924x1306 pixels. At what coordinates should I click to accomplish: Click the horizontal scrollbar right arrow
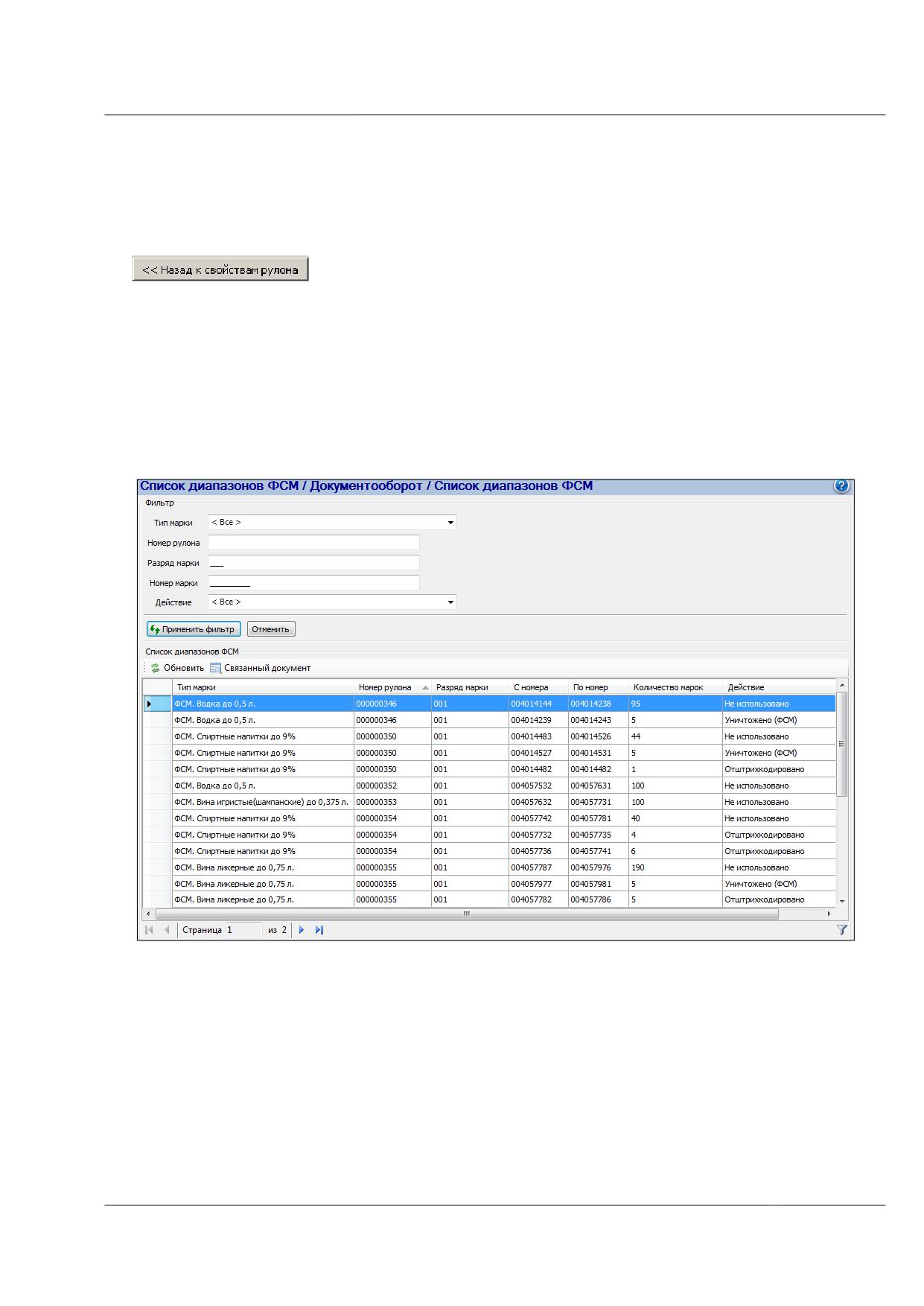(x=829, y=914)
